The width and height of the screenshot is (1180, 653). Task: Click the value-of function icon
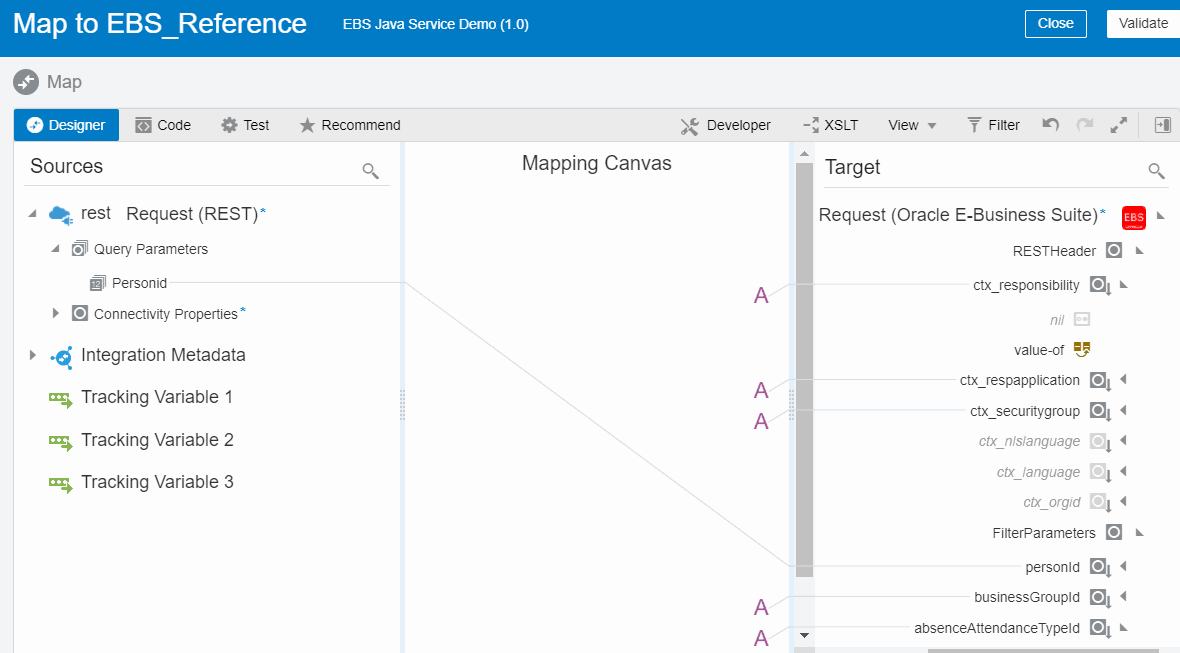click(x=1082, y=350)
